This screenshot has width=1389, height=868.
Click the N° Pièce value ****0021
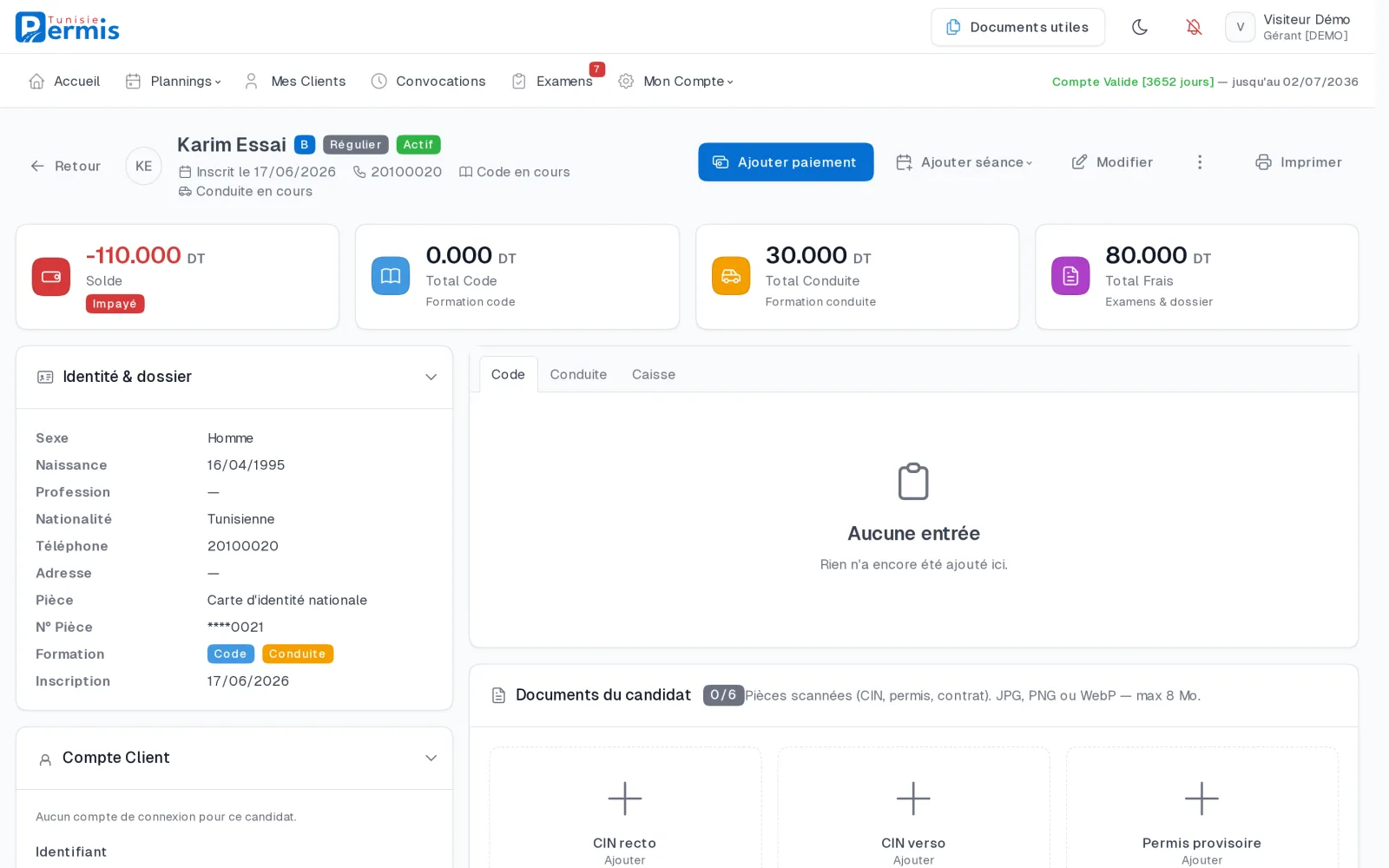(x=235, y=627)
